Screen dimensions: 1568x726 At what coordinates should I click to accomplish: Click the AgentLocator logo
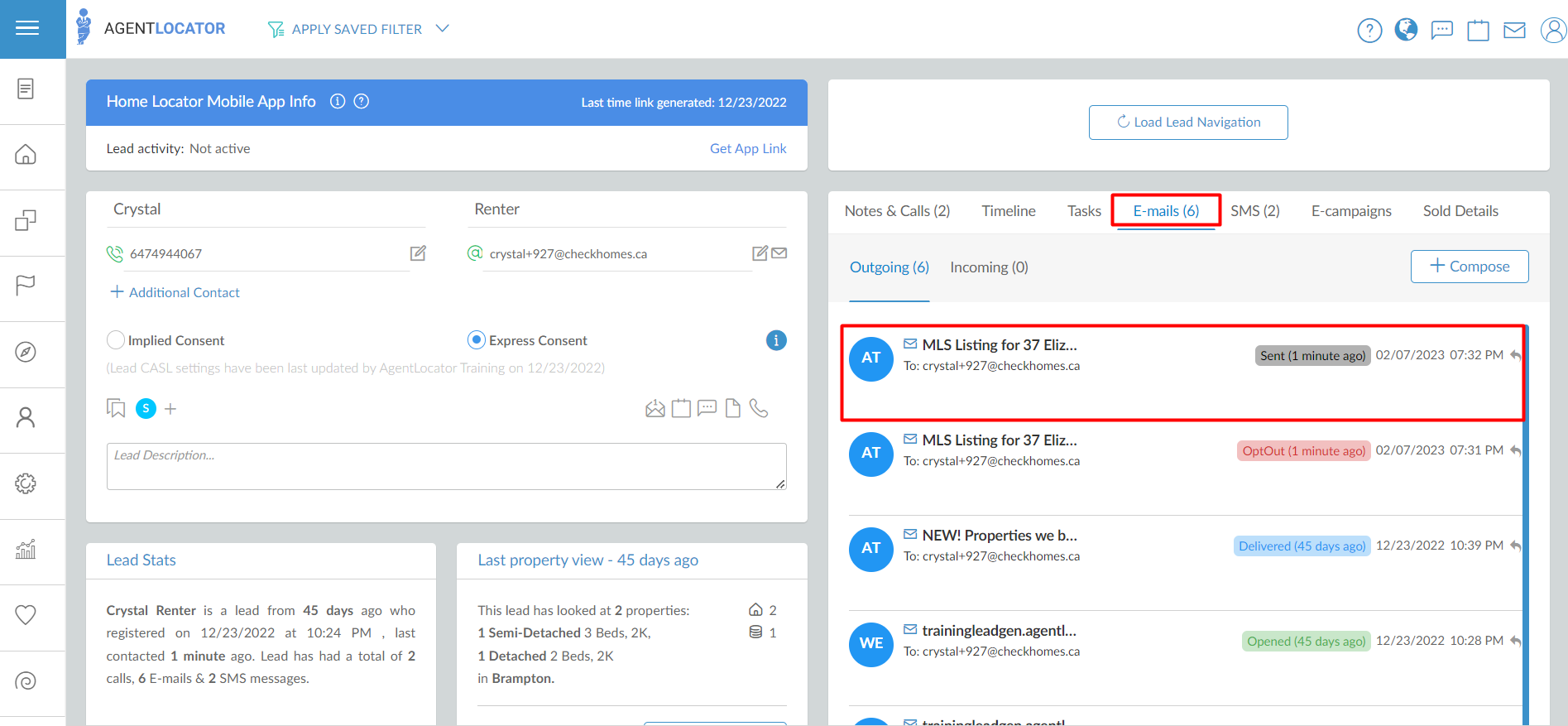(150, 28)
